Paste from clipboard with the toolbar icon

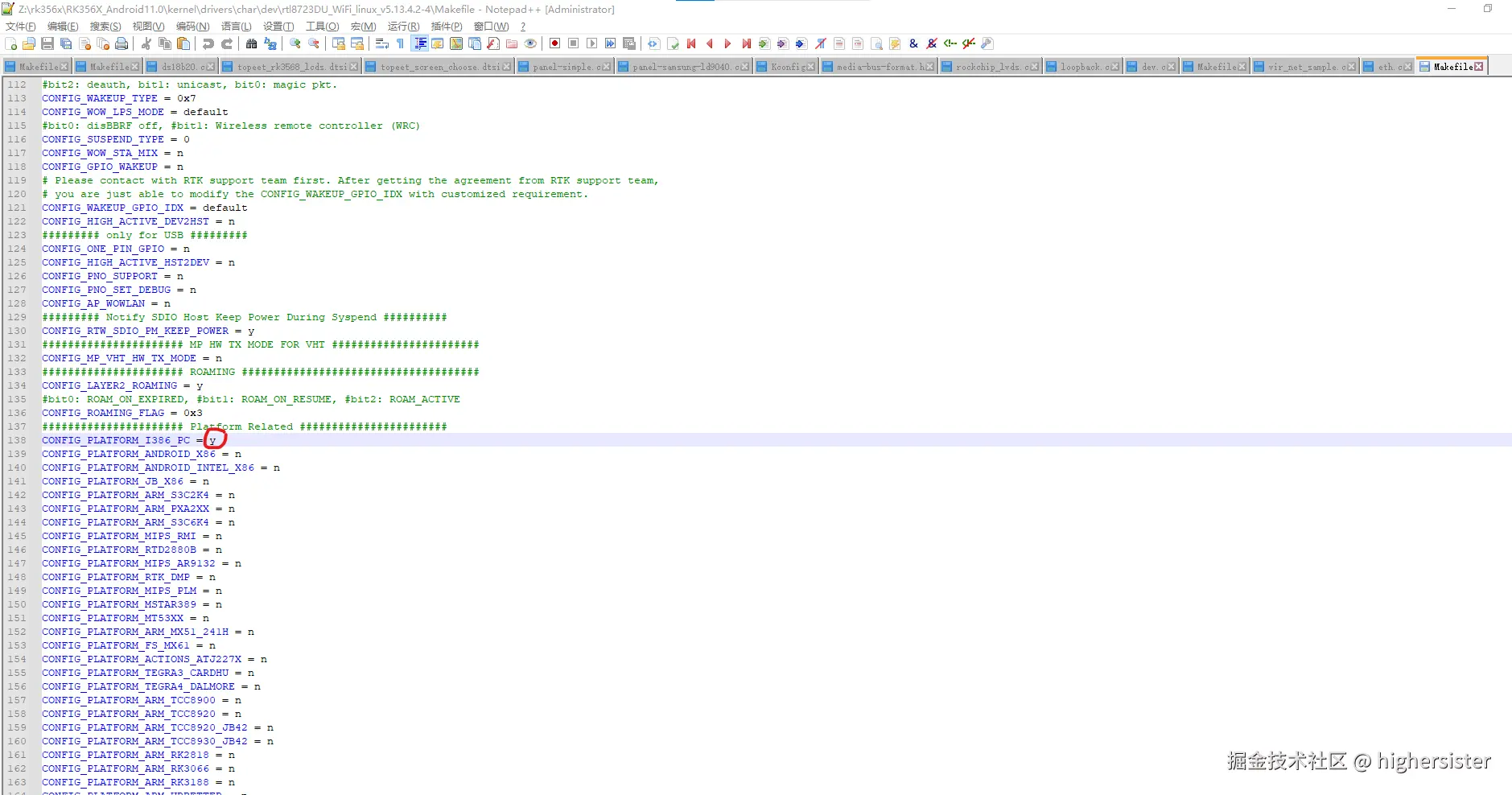click(x=183, y=43)
